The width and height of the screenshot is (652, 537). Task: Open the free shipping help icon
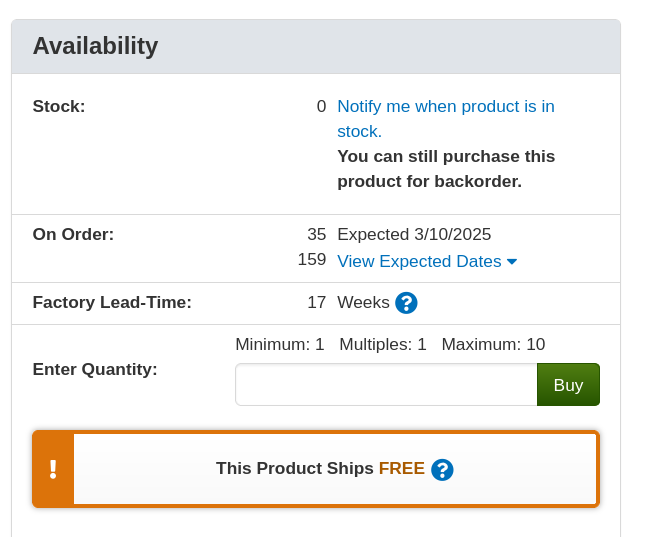pos(442,469)
